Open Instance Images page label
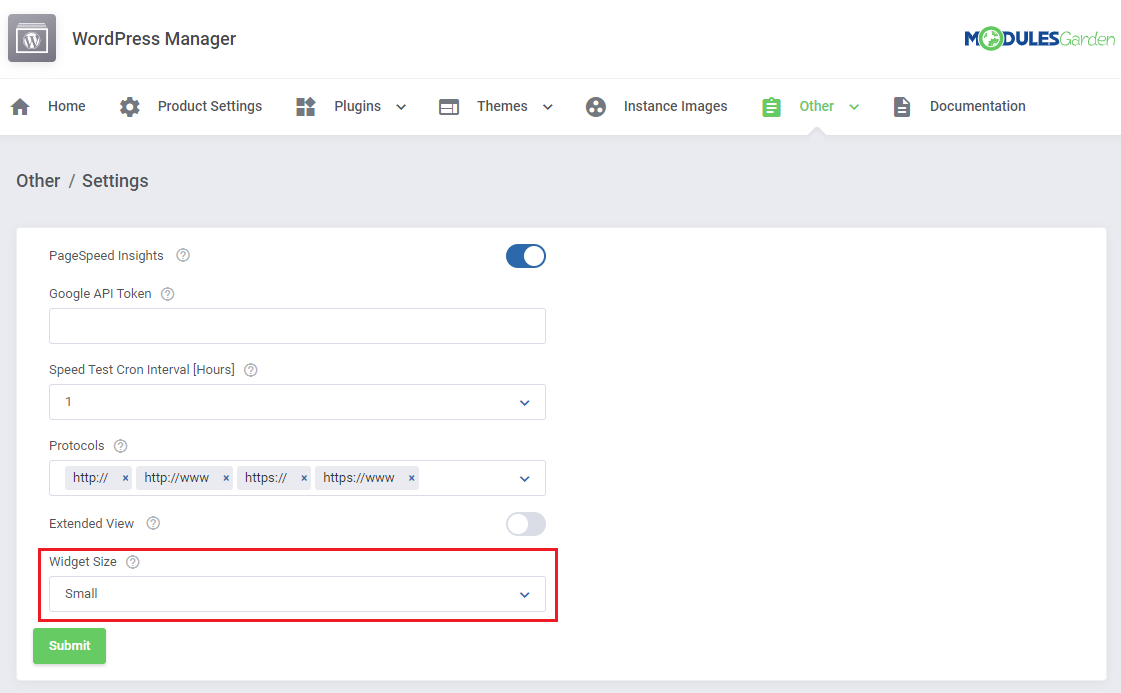 click(675, 107)
